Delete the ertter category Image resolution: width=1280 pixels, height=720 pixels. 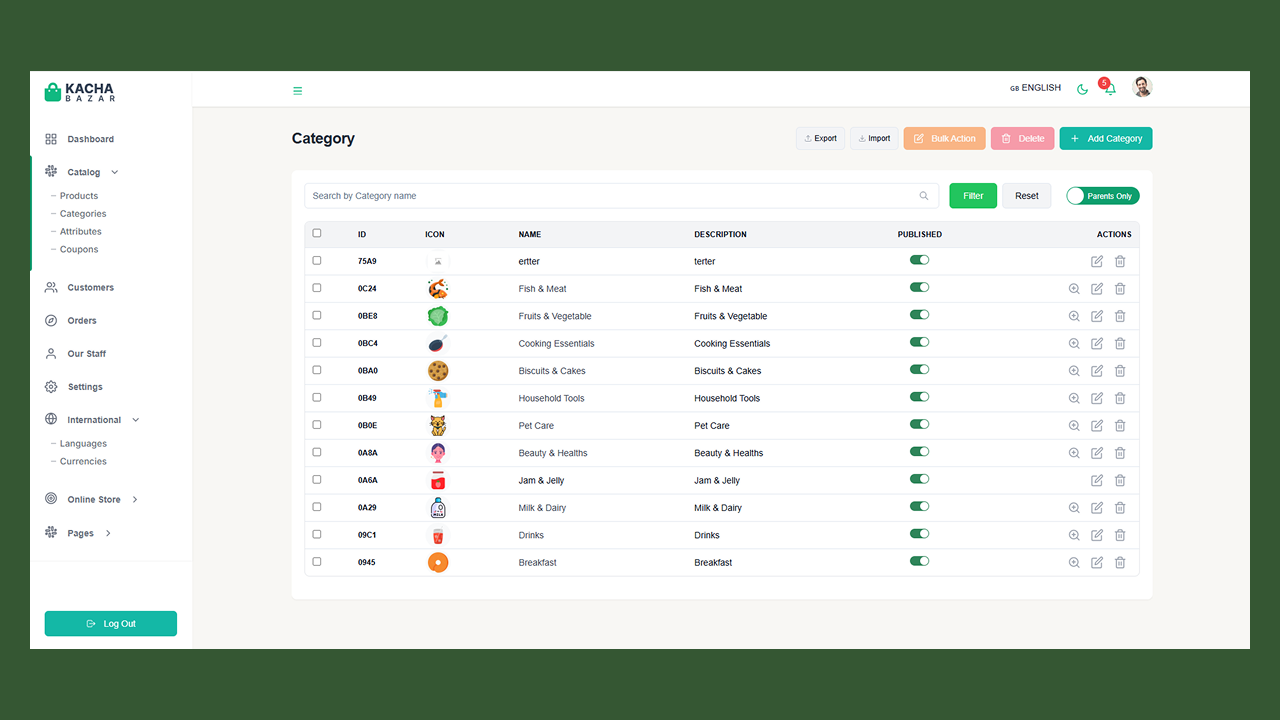(x=1120, y=261)
